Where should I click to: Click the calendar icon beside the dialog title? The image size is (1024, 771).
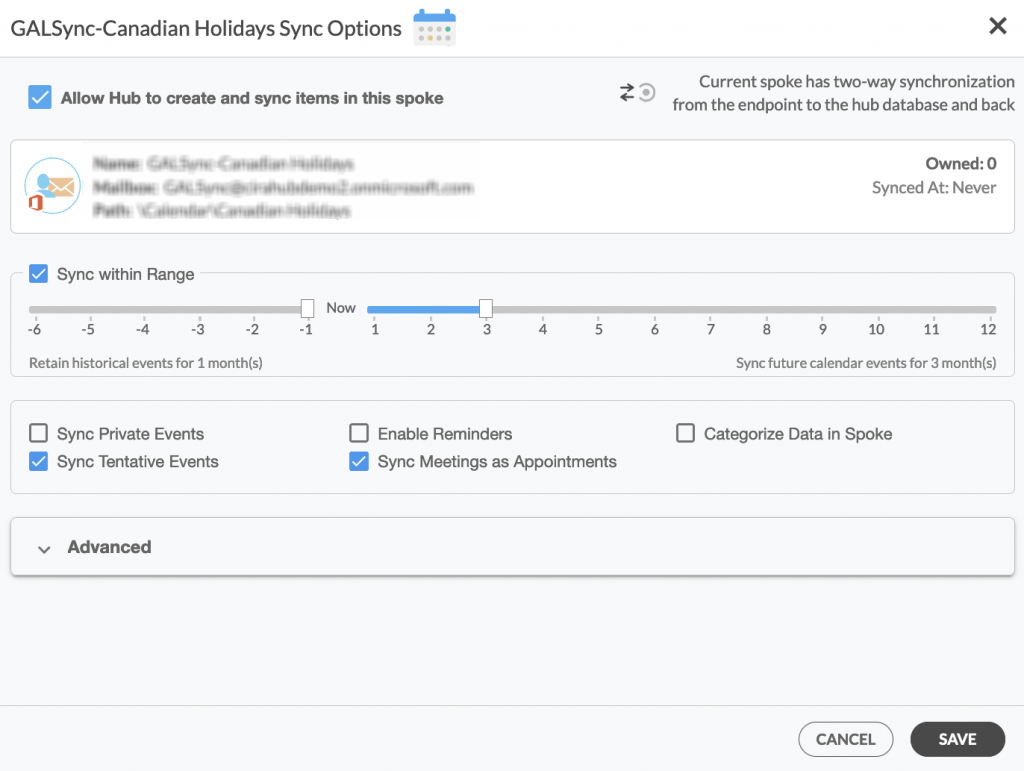434,27
